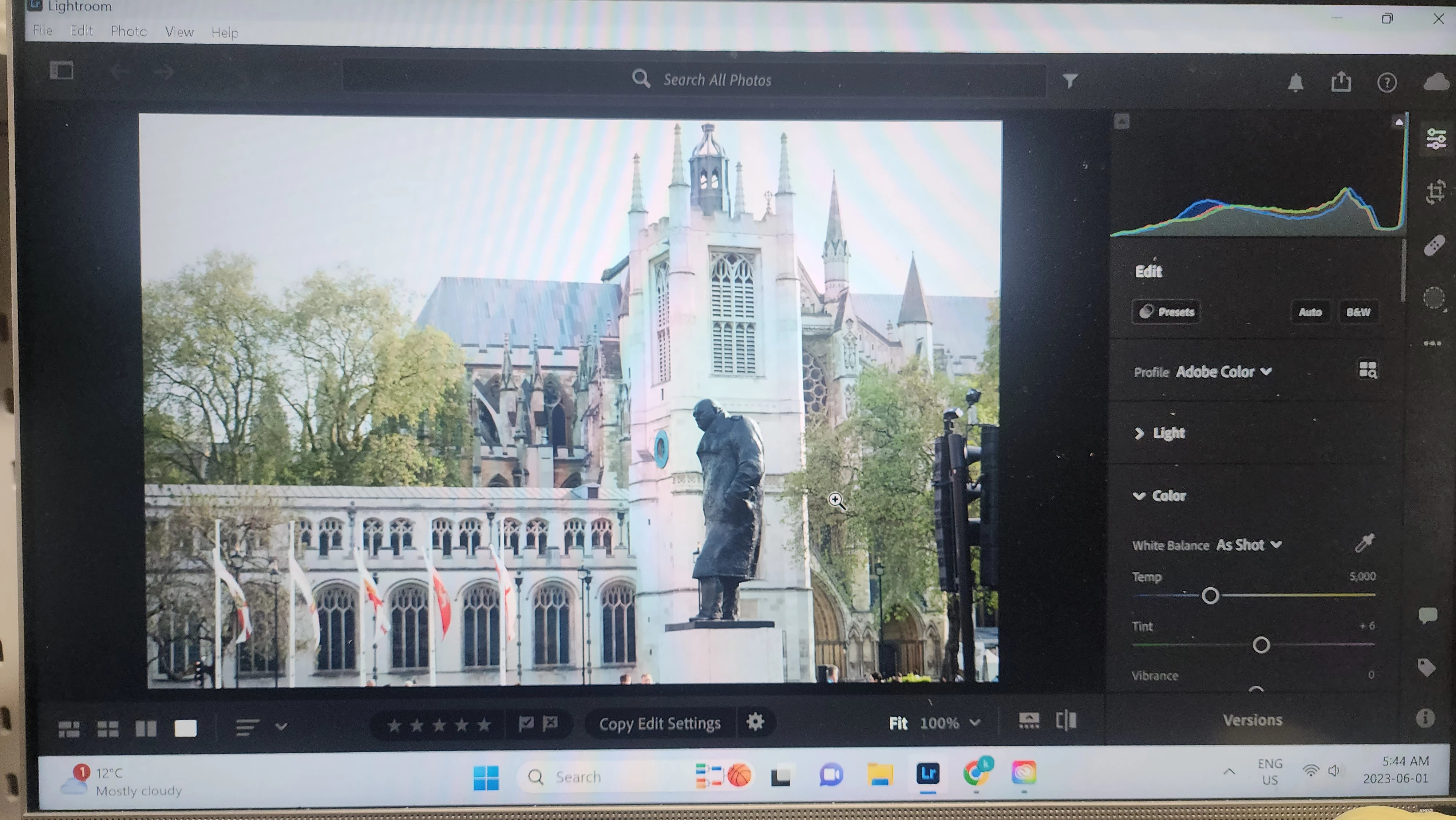
Task: Click the Temp slider handle
Action: (x=1210, y=595)
